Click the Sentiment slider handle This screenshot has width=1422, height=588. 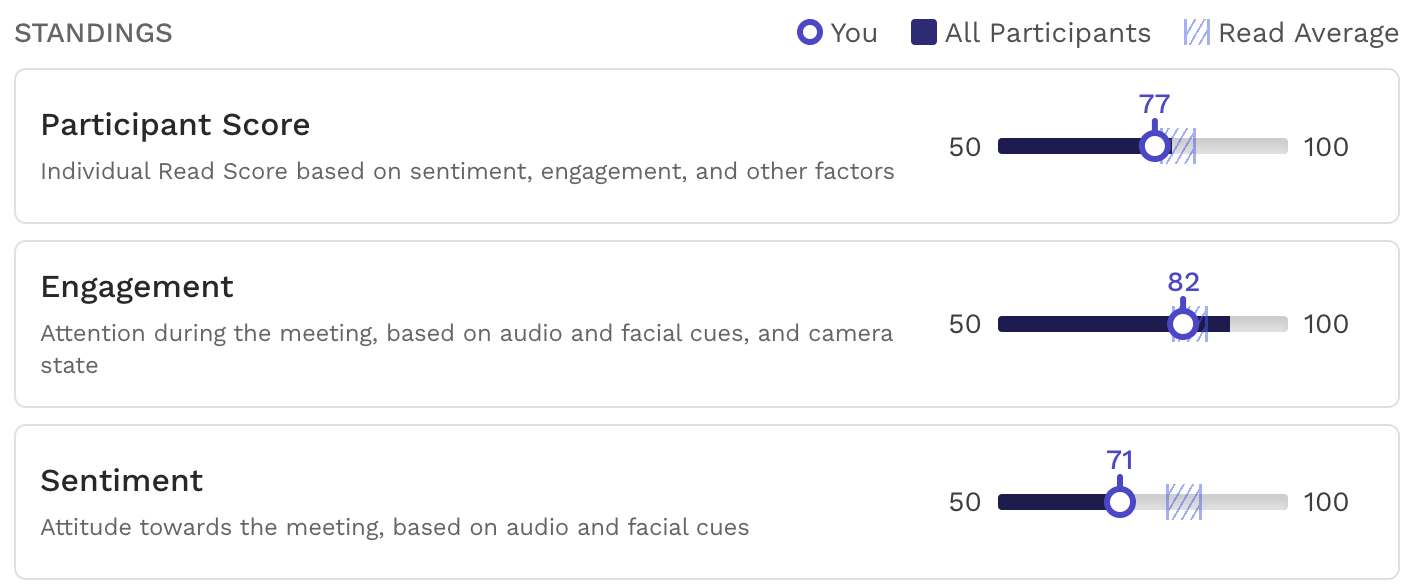(x=1120, y=502)
